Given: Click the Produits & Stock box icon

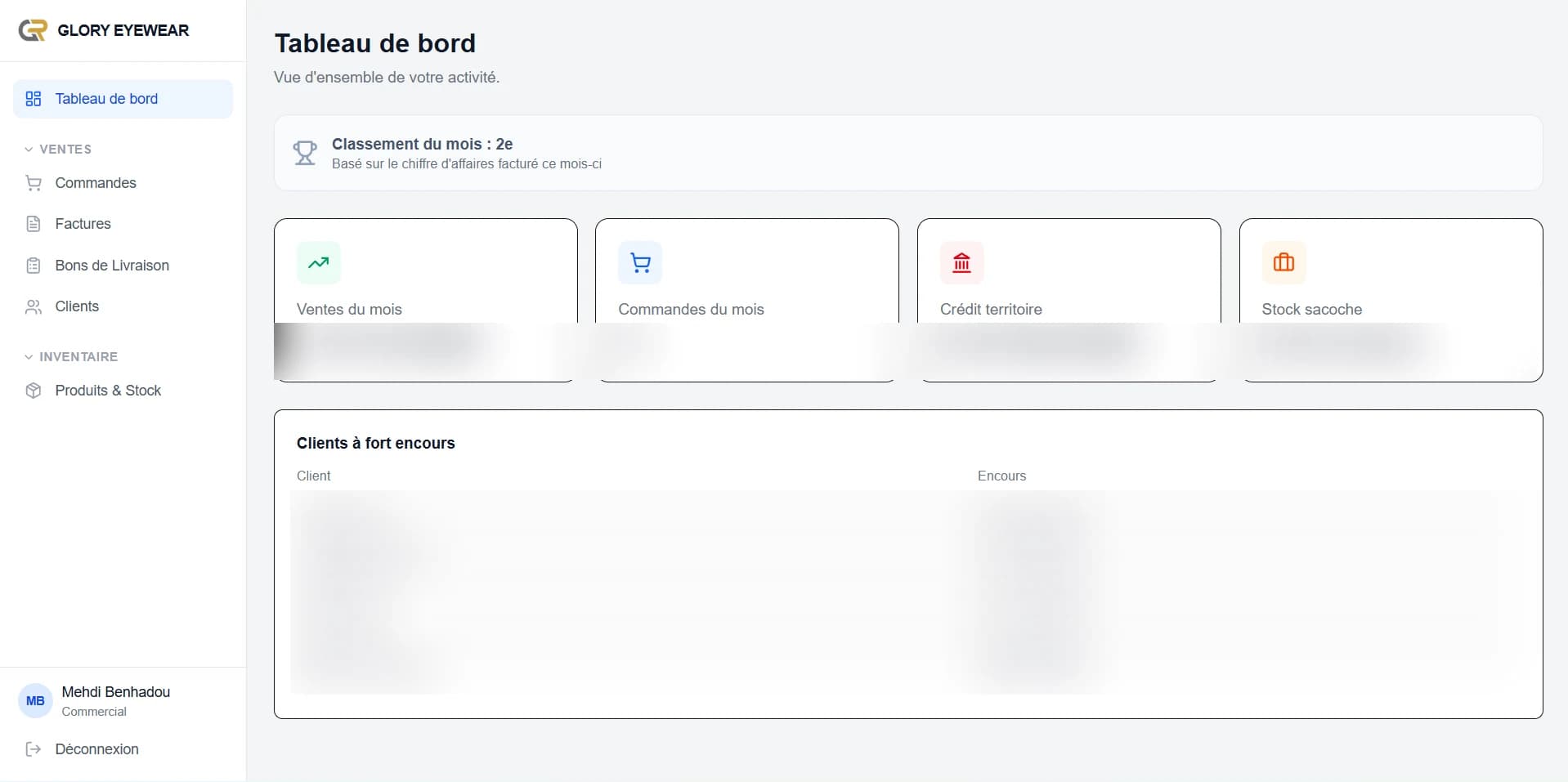Looking at the screenshot, I should point(34,391).
